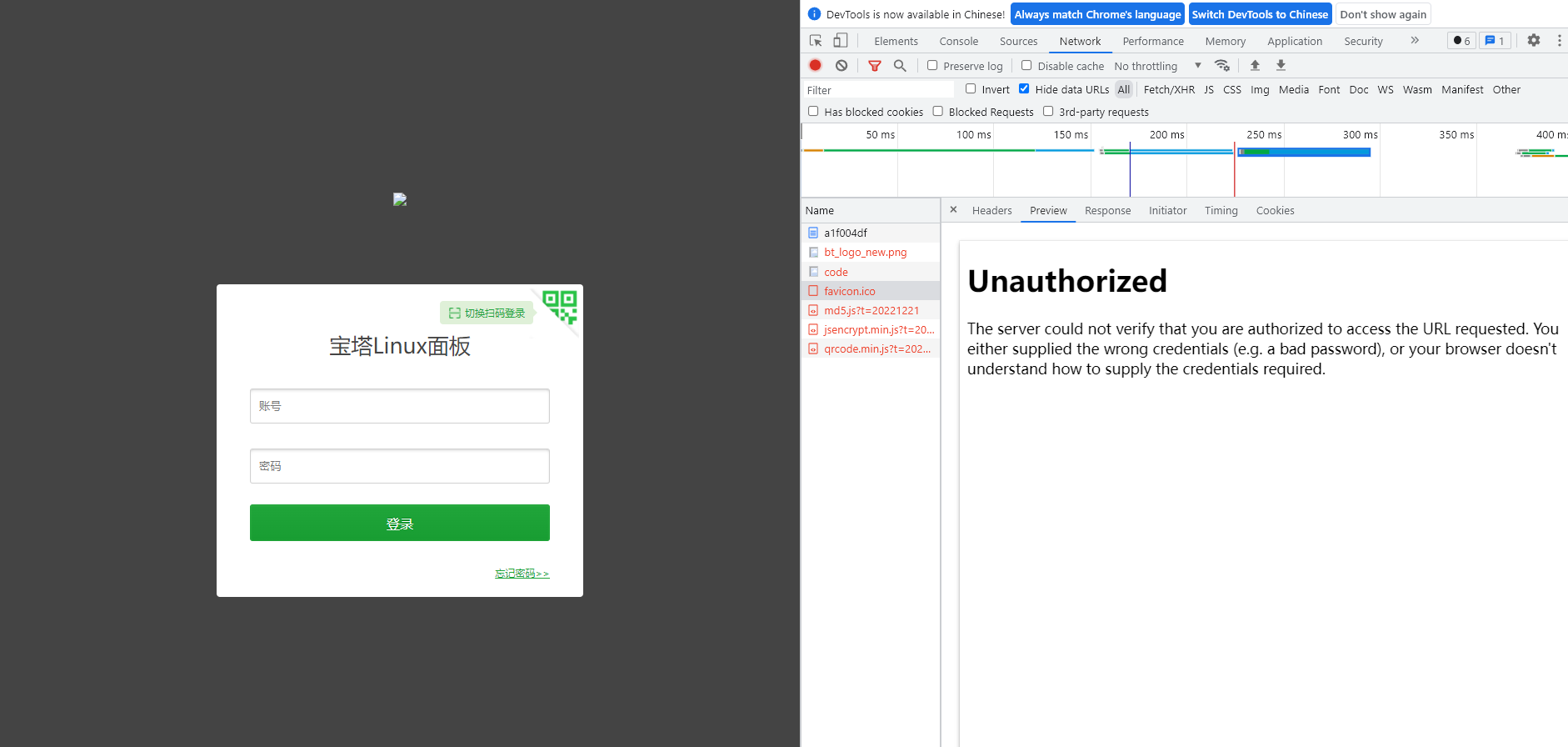Click the 账号 account input field
The image size is (1568, 747).
pos(400,406)
